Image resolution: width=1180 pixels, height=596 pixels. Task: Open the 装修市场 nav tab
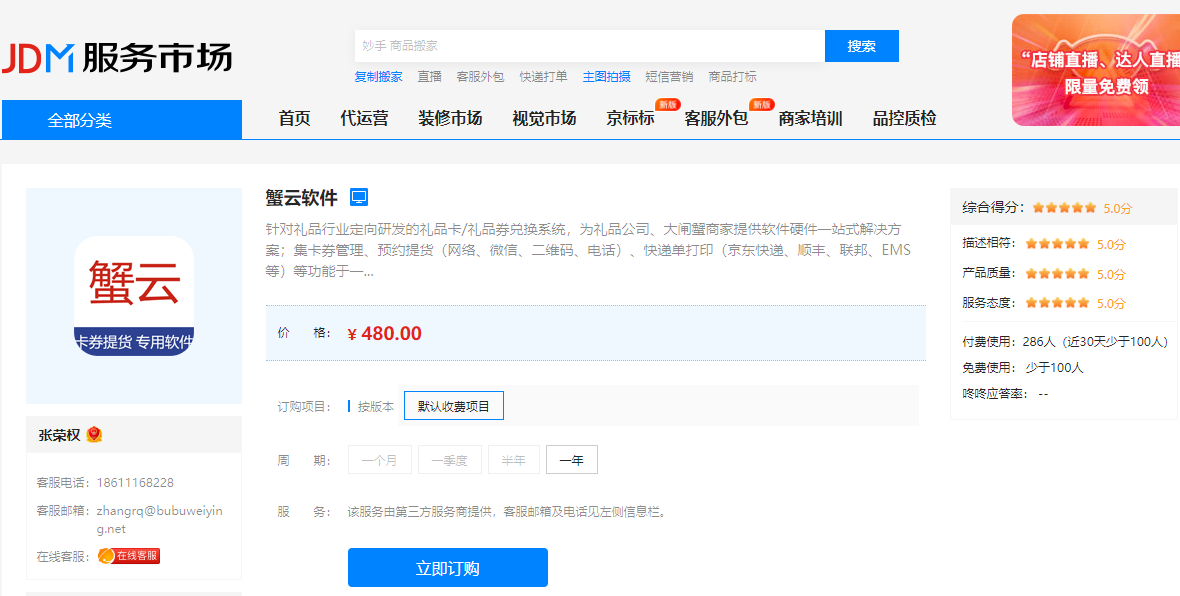click(x=450, y=118)
